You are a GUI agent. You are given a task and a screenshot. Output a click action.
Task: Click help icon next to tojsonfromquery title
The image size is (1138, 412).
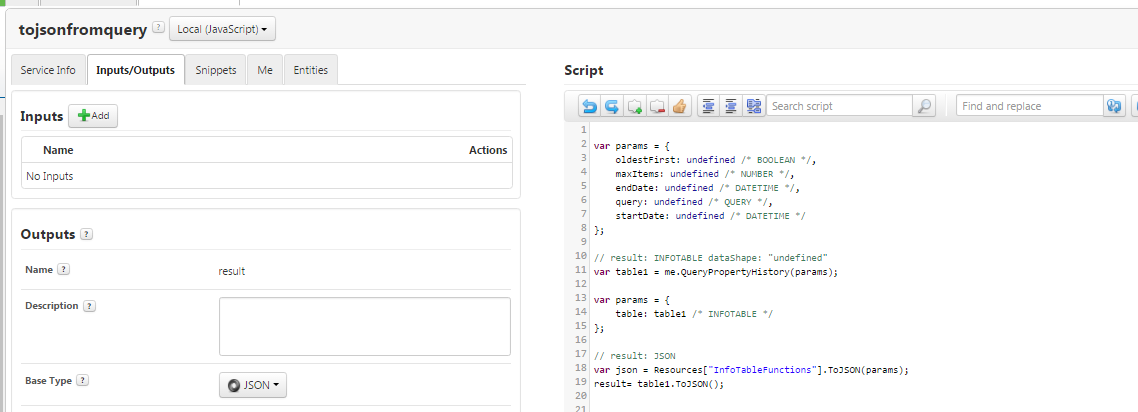click(x=159, y=28)
